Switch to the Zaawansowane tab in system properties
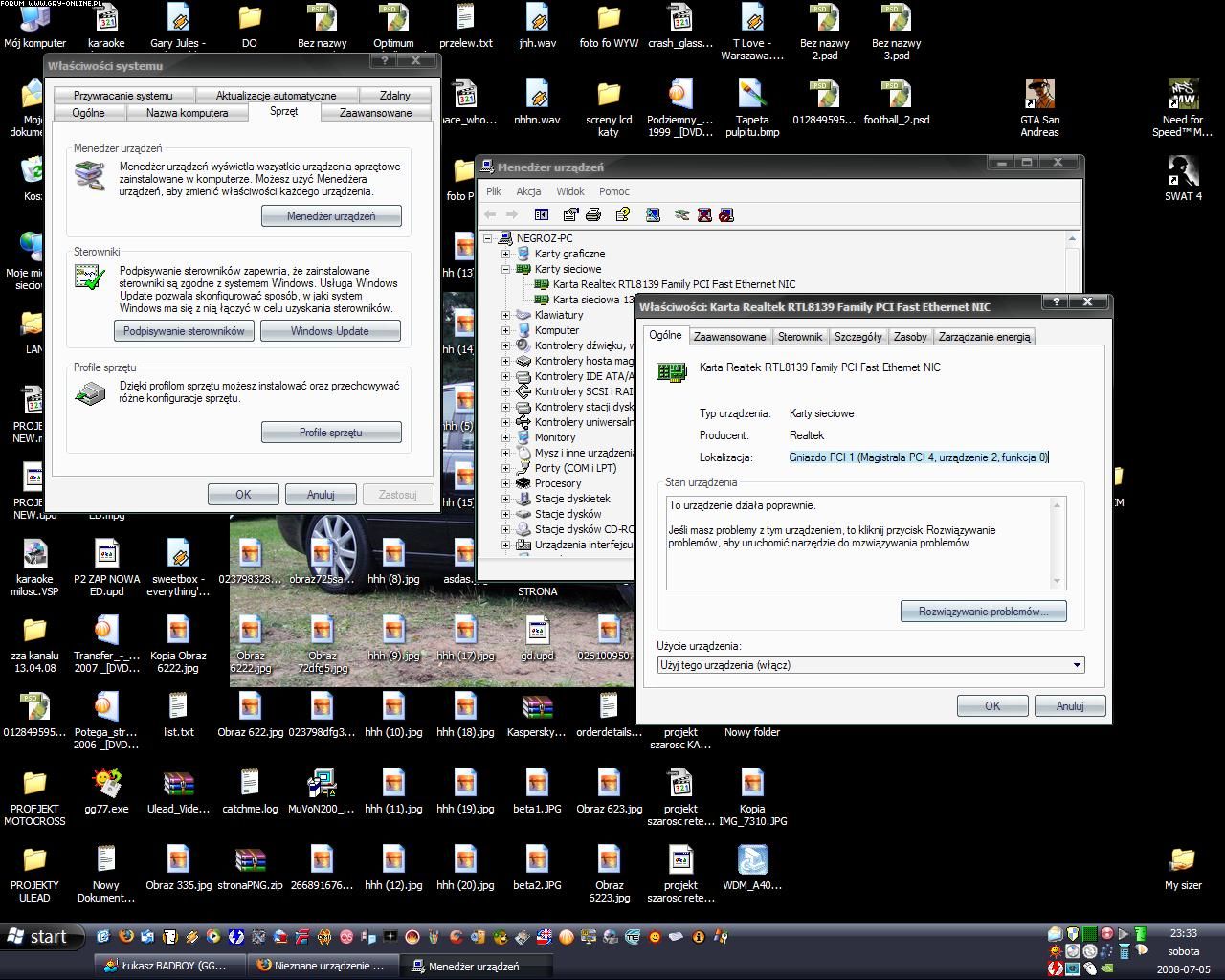The width and height of the screenshot is (1225, 980). [375, 113]
